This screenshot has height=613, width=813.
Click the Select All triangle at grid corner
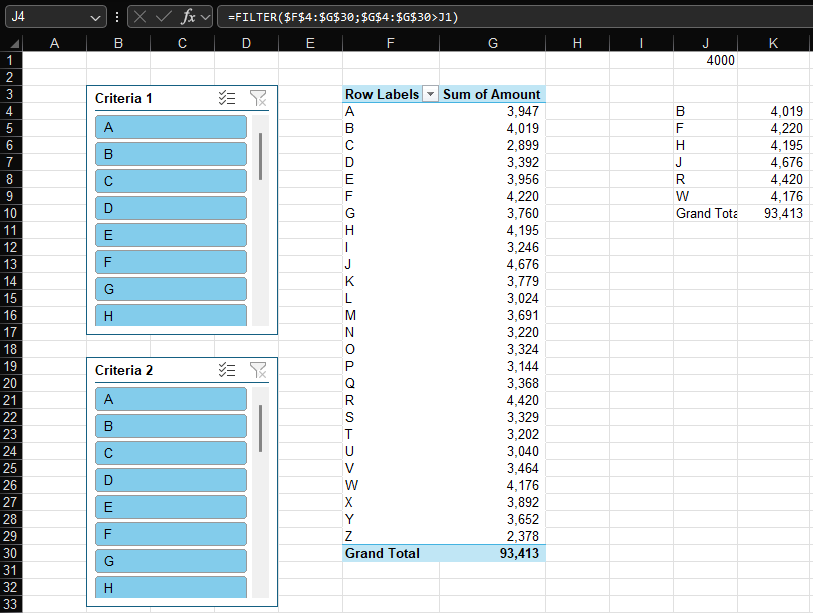(13, 42)
